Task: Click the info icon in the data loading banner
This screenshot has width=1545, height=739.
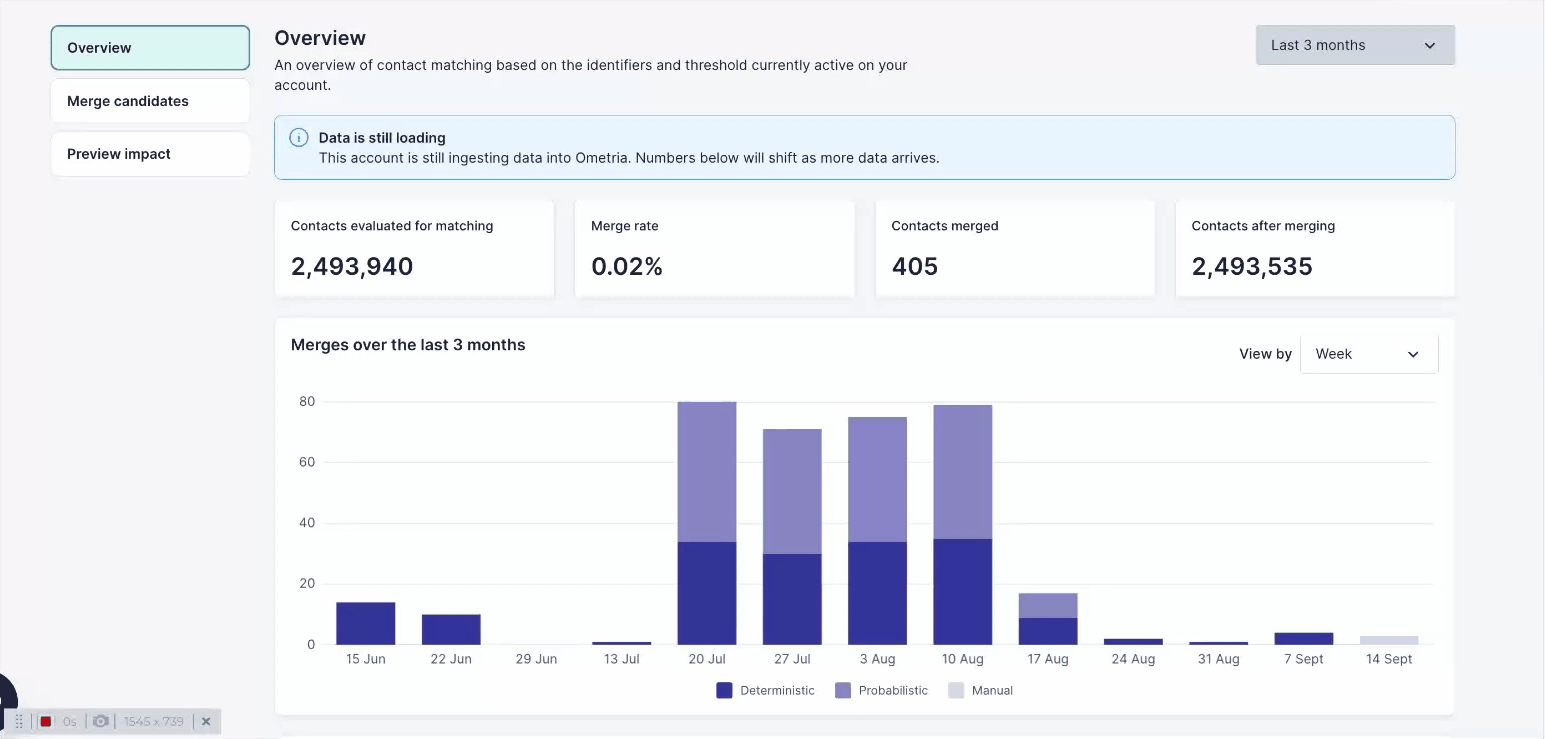Action: click(298, 138)
